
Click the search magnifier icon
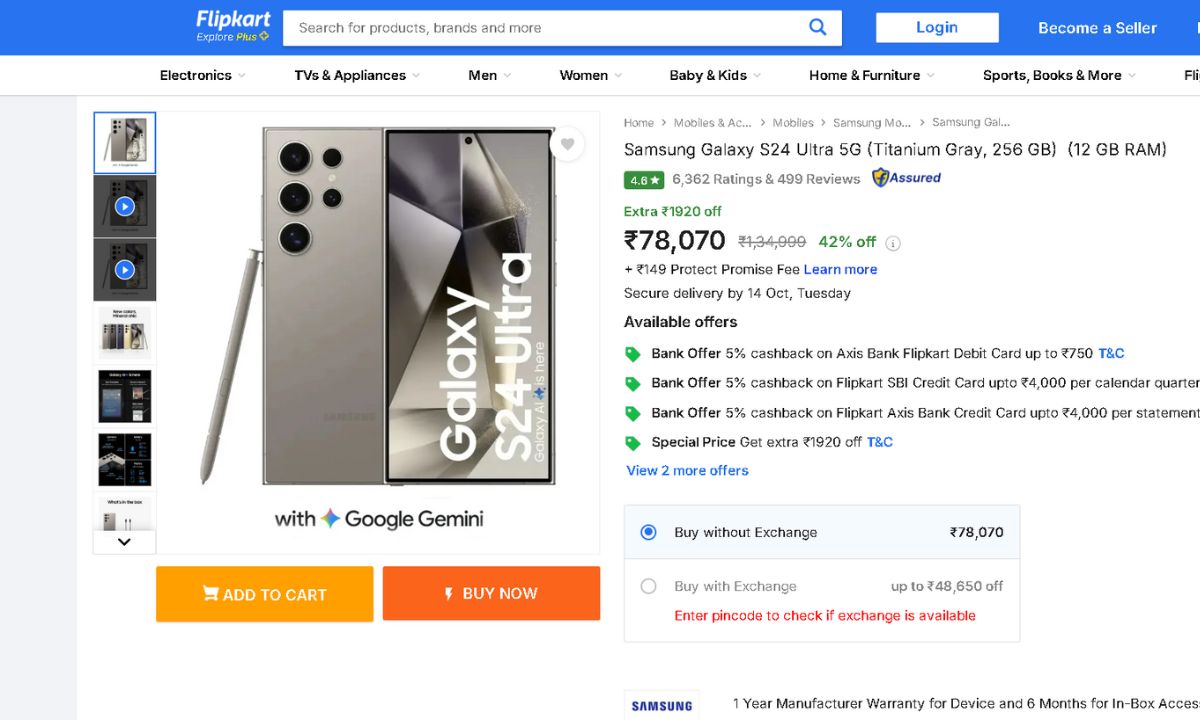[818, 28]
